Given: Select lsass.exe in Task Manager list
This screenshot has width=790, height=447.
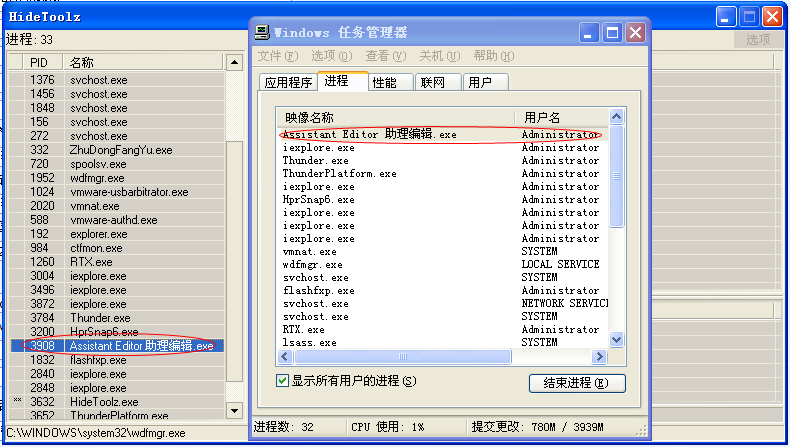Looking at the screenshot, I should (x=442, y=343).
